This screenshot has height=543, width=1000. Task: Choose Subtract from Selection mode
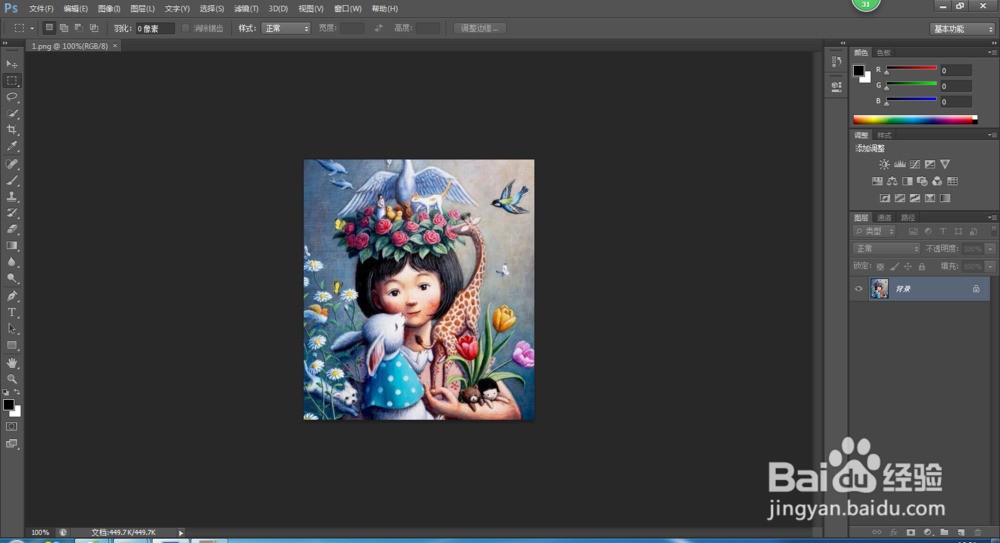click(x=78, y=28)
